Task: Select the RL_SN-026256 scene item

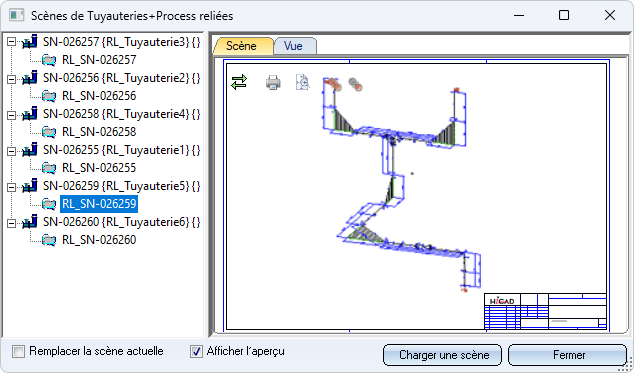Action: (x=99, y=96)
